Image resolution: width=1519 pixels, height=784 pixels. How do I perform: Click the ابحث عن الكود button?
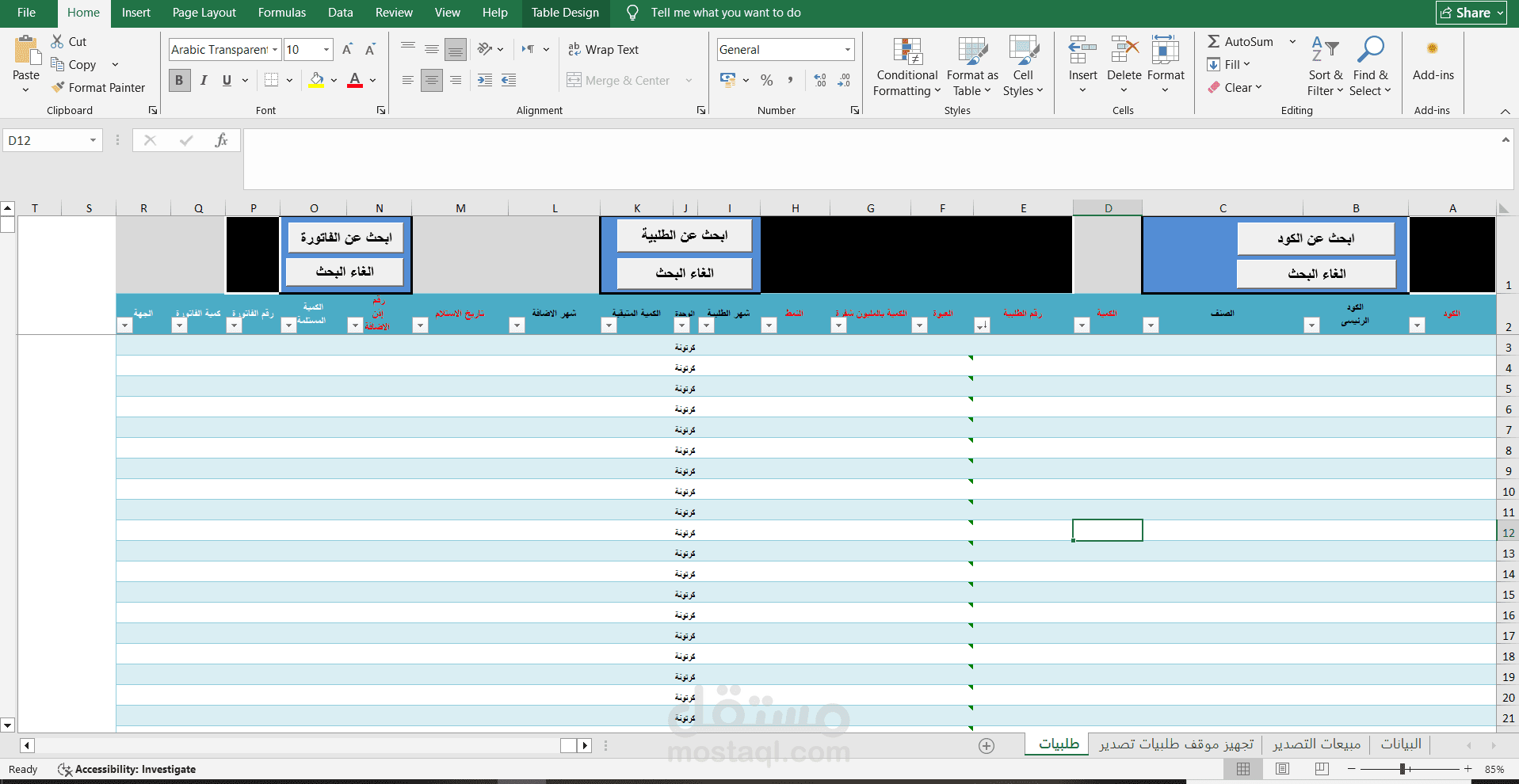(x=1315, y=238)
